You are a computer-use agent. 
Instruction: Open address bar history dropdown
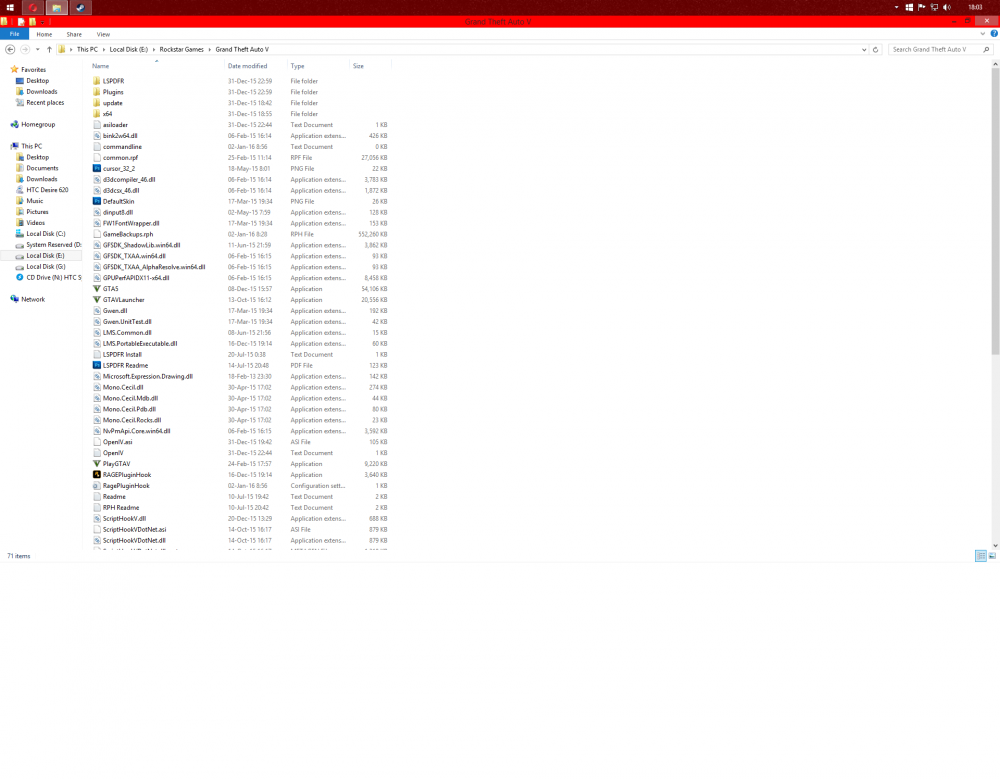[x=864, y=49]
